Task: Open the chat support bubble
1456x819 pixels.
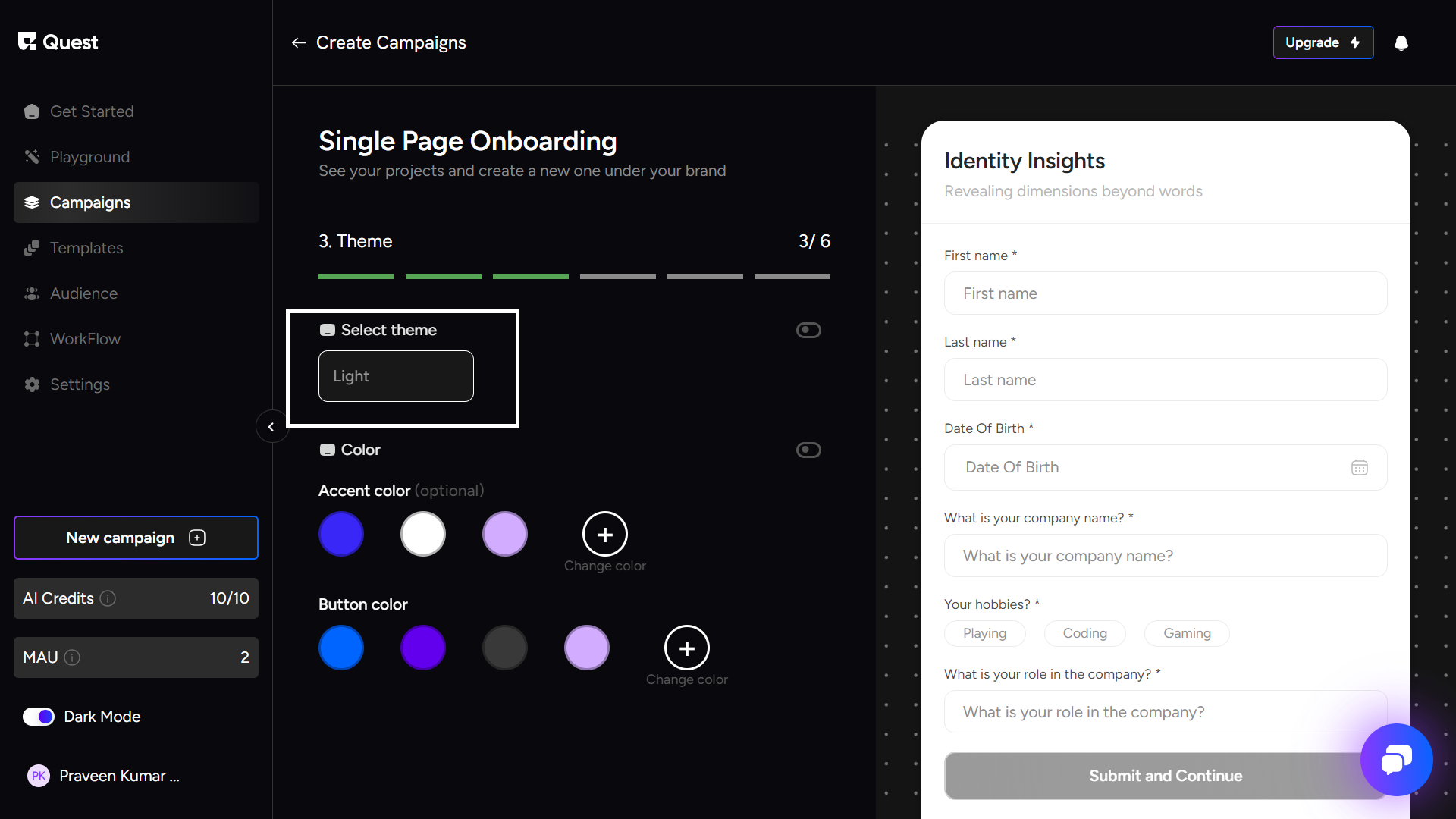Action: click(1395, 759)
